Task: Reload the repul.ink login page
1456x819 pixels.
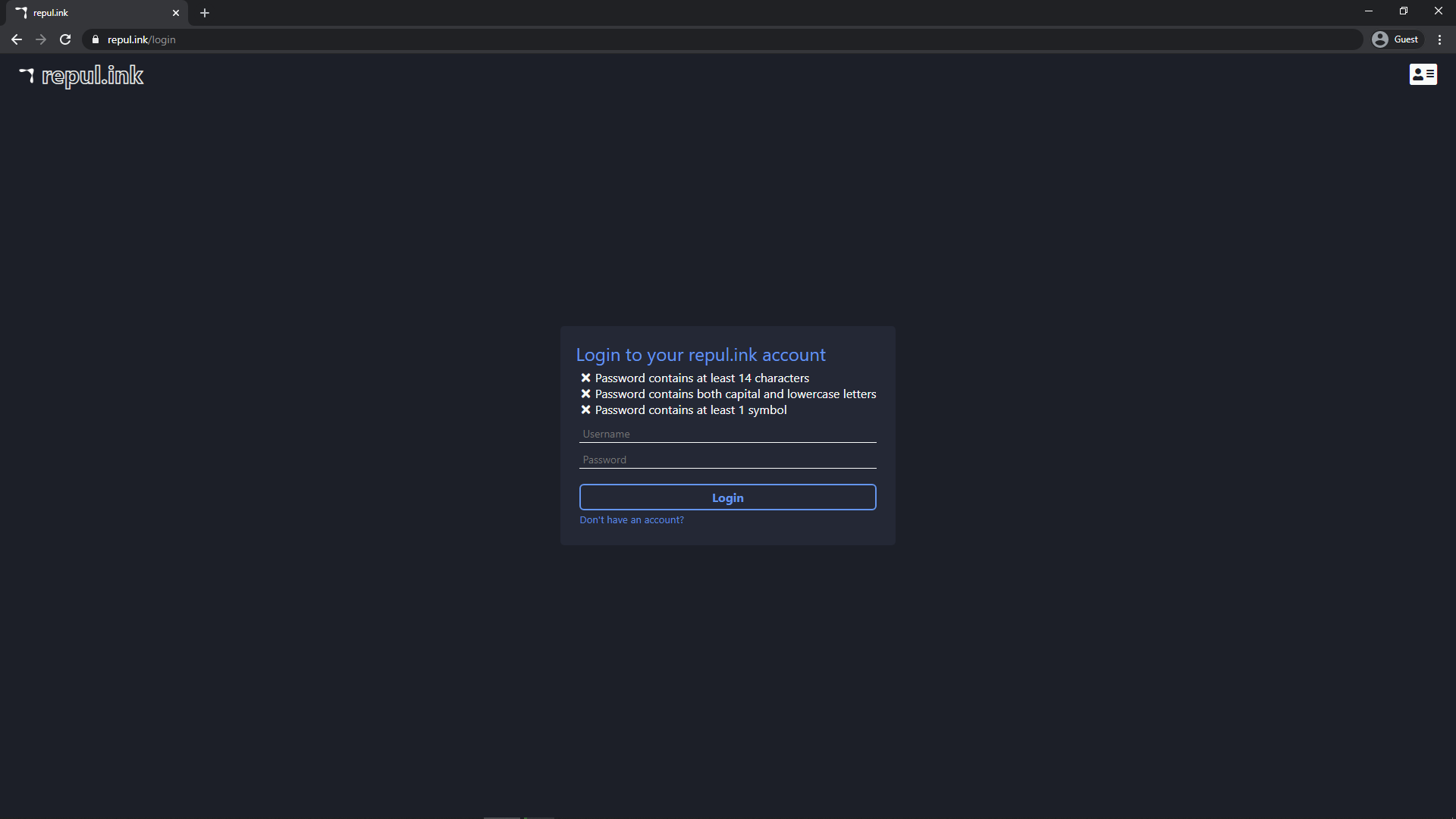Action: point(65,39)
